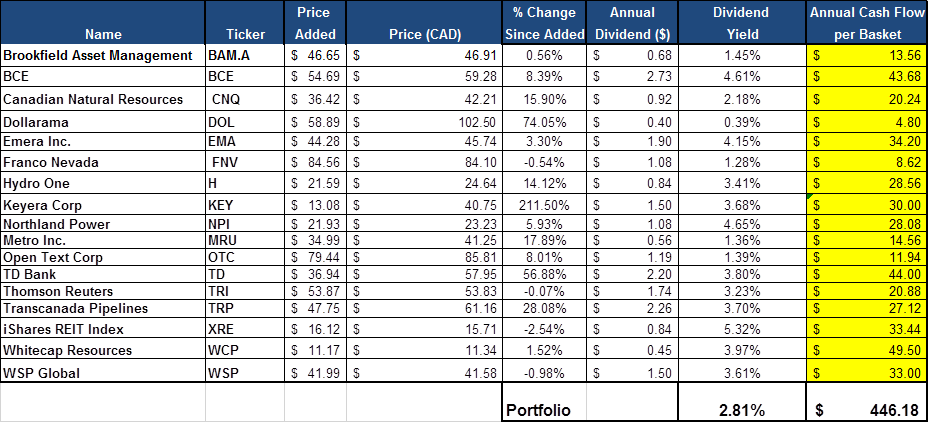
Task: Select the Price Added header cell
Action: click(x=315, y=23)
